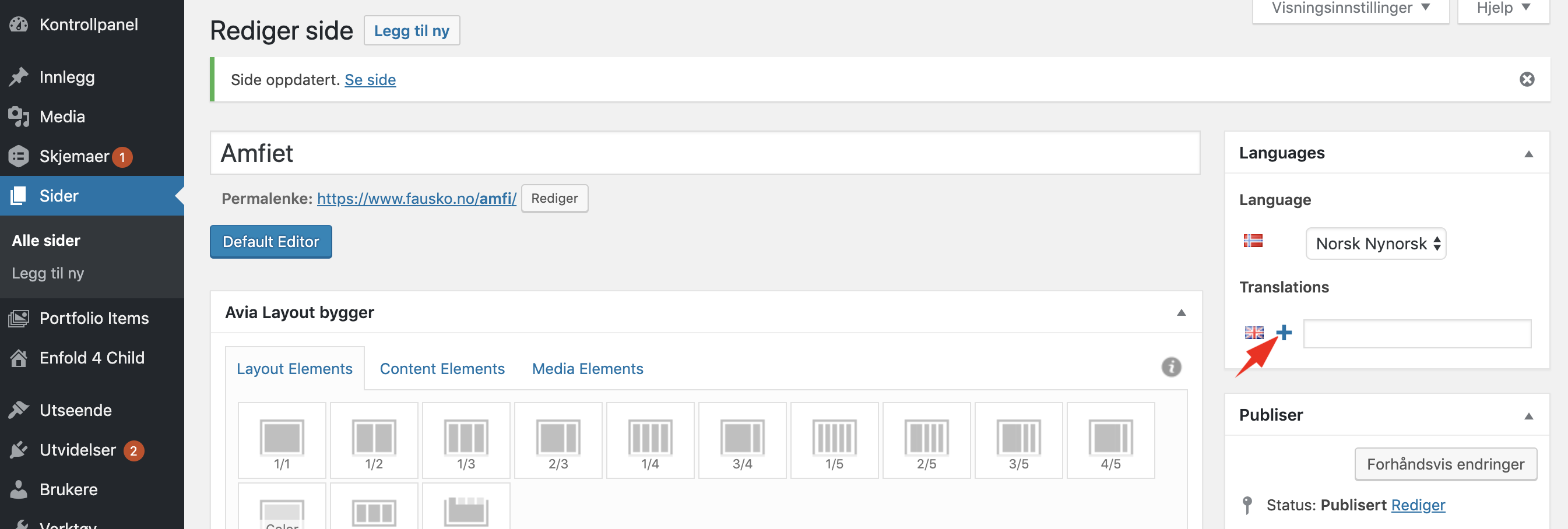Dismiss the Side oppdatert notice
This screenshot has width=1568, height=529.
coord(1527,79)
